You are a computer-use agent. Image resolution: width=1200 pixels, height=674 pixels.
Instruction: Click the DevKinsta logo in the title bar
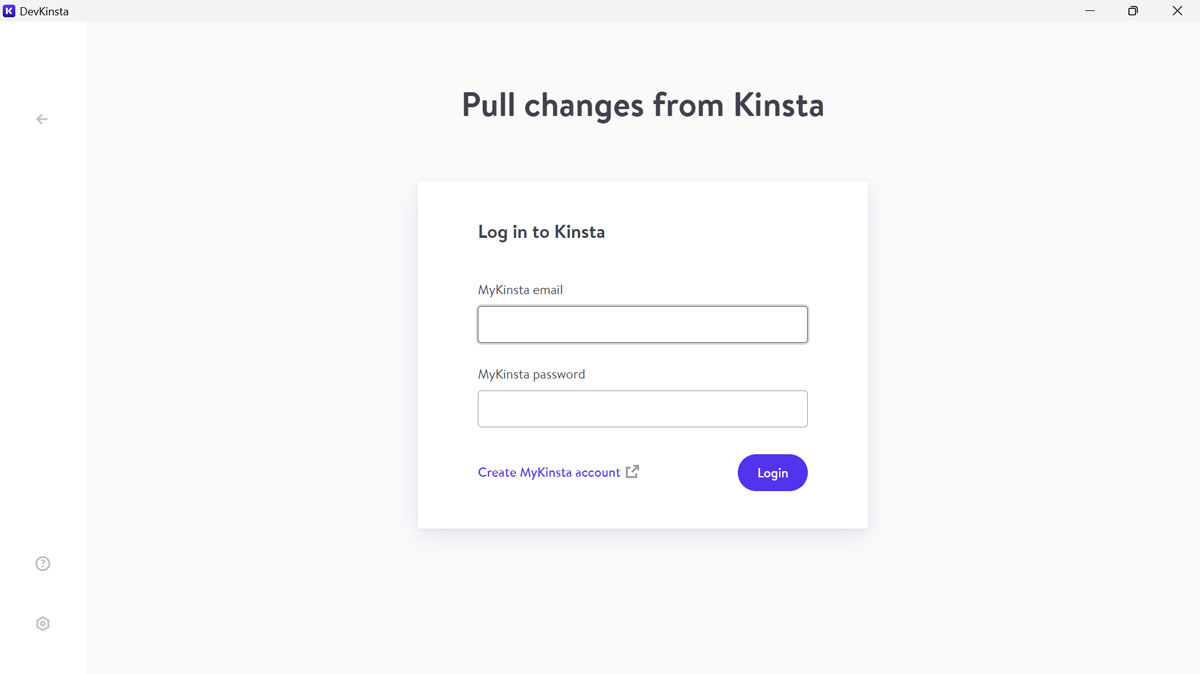tap(9, 11)
